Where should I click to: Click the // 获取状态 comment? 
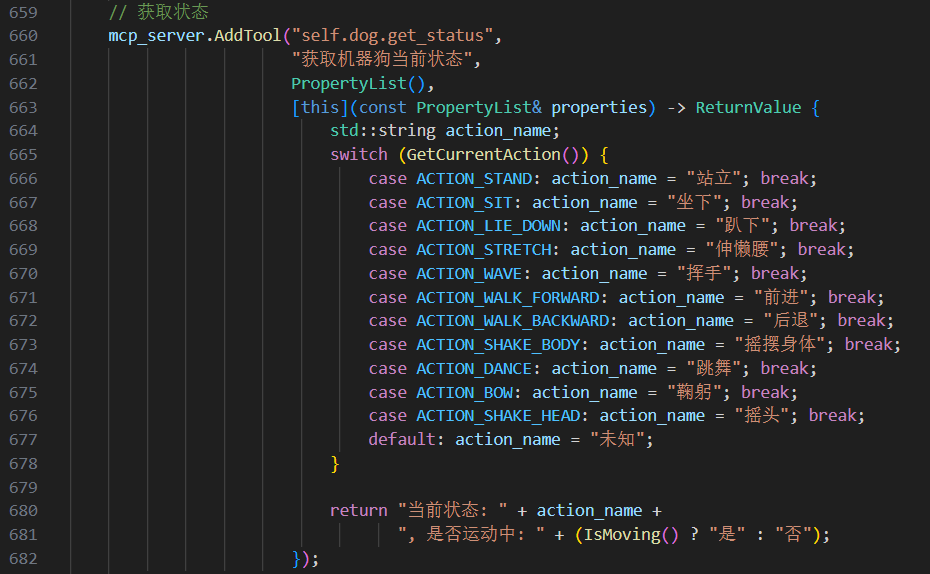click(159, 12)
